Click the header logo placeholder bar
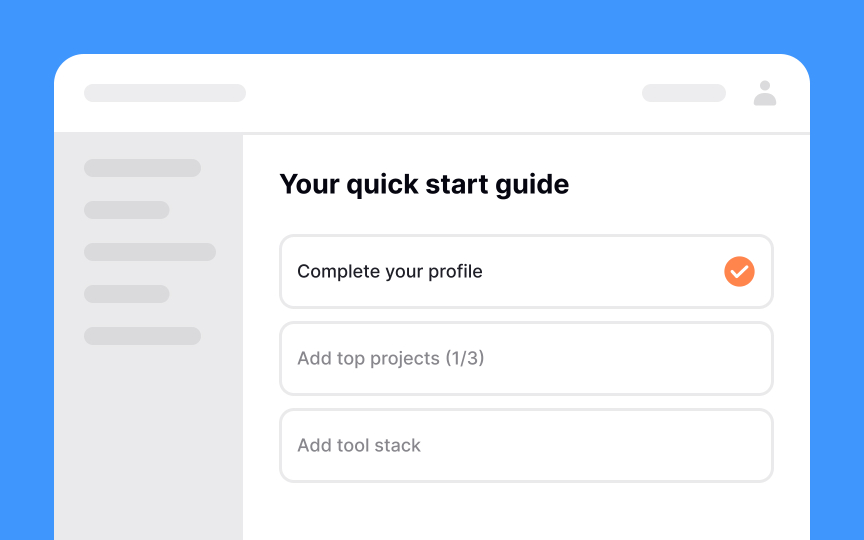Viewport: 864px width, 540px height. tap(165, 93)
